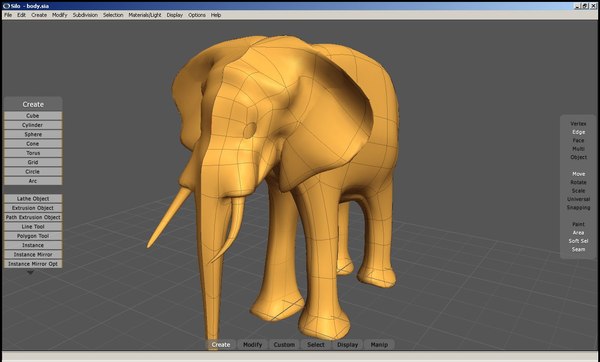Screen dimensions: 600x362
Task: Switch to Vertex selection mode
Action: pyautogui.click(x=578, y=124)
